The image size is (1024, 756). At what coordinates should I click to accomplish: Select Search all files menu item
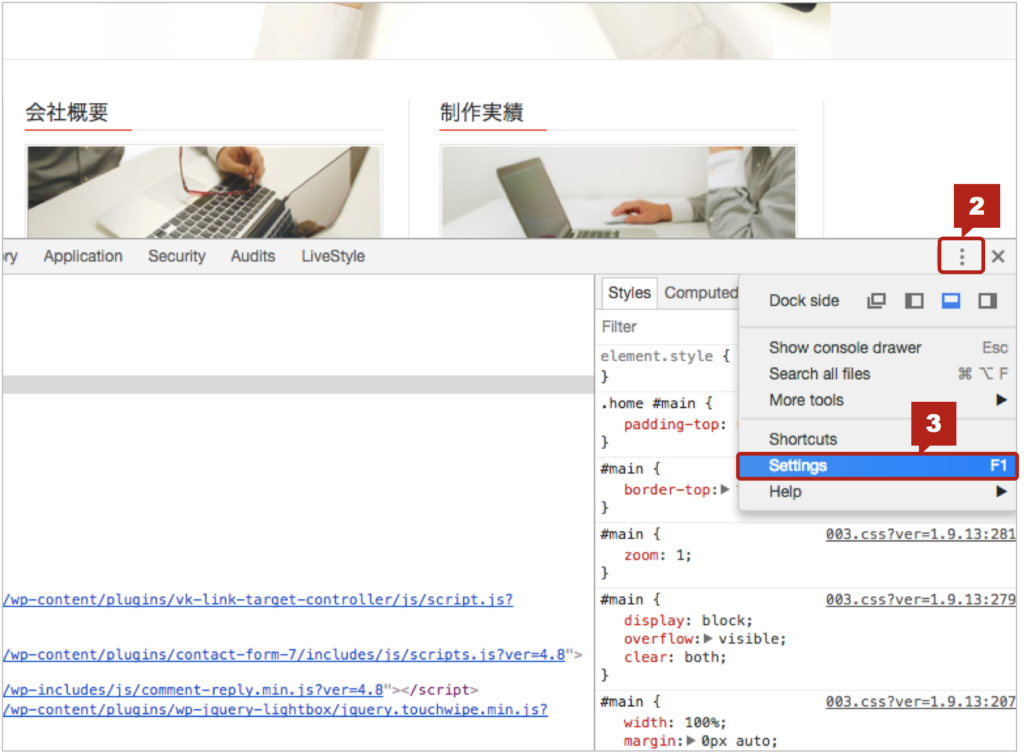[878, 374]
